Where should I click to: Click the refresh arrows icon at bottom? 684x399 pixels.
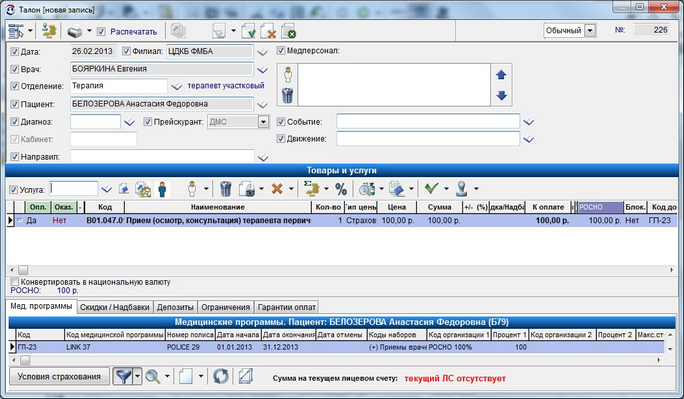click(x=221, y=376)
